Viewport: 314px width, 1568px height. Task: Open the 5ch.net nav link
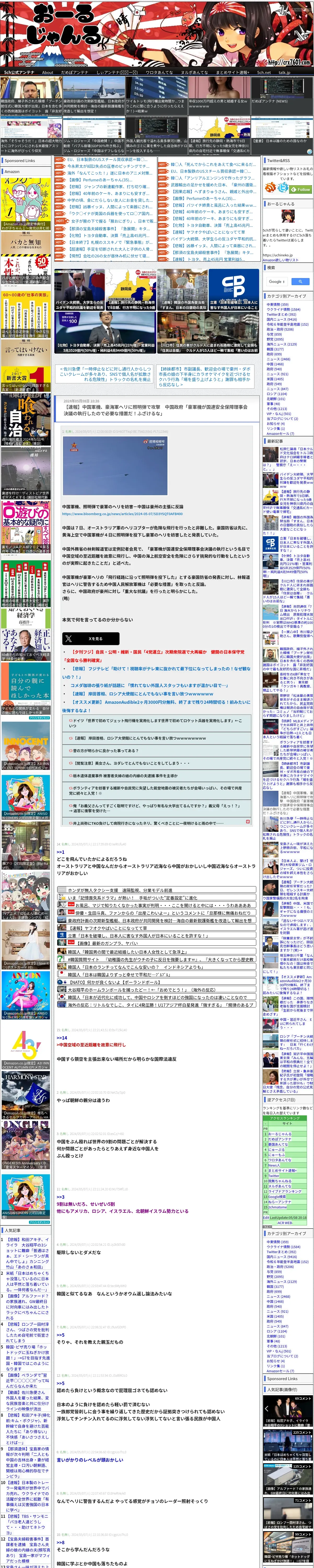[x=264, y=72]
